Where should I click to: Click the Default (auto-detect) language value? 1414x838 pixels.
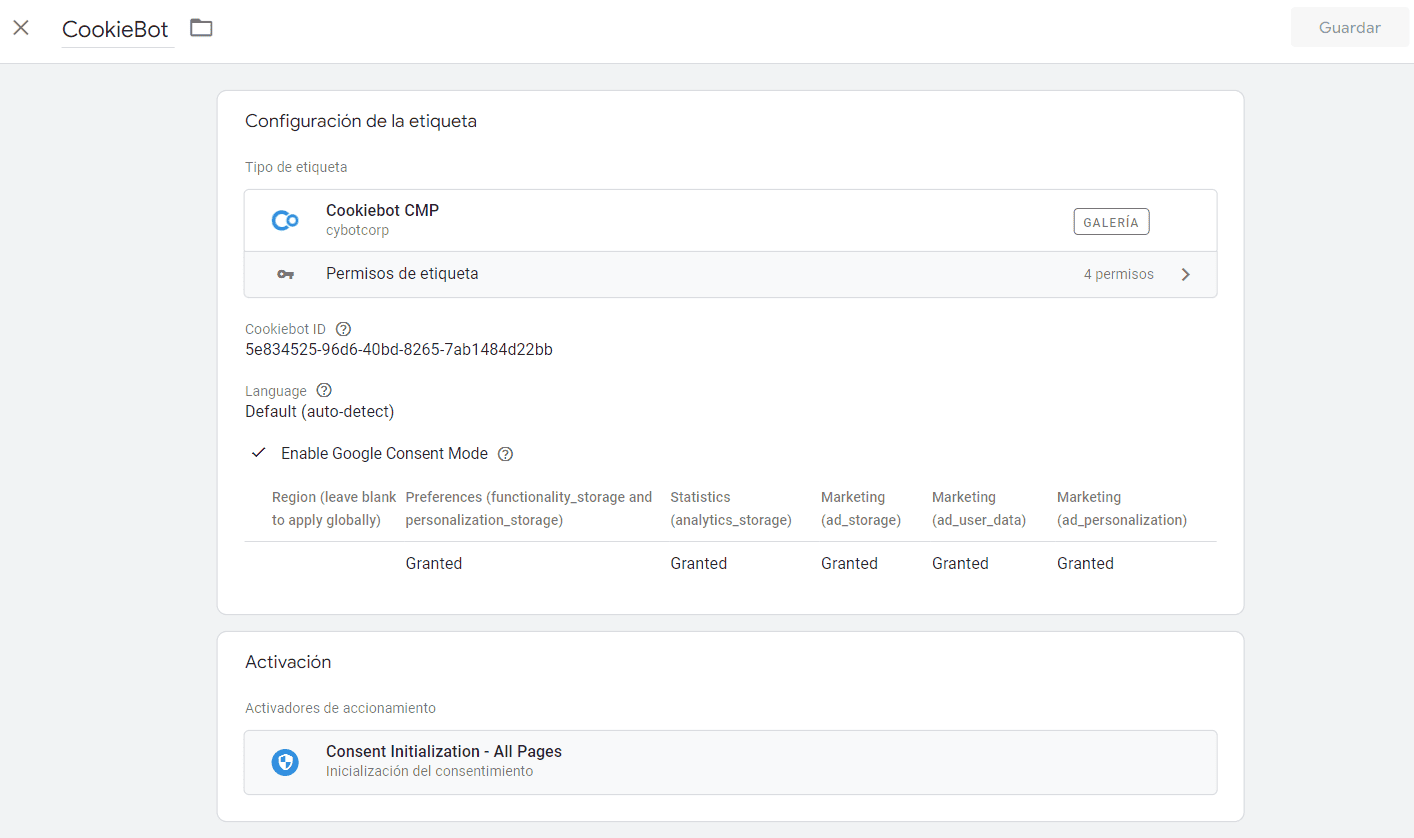point(320,411)
